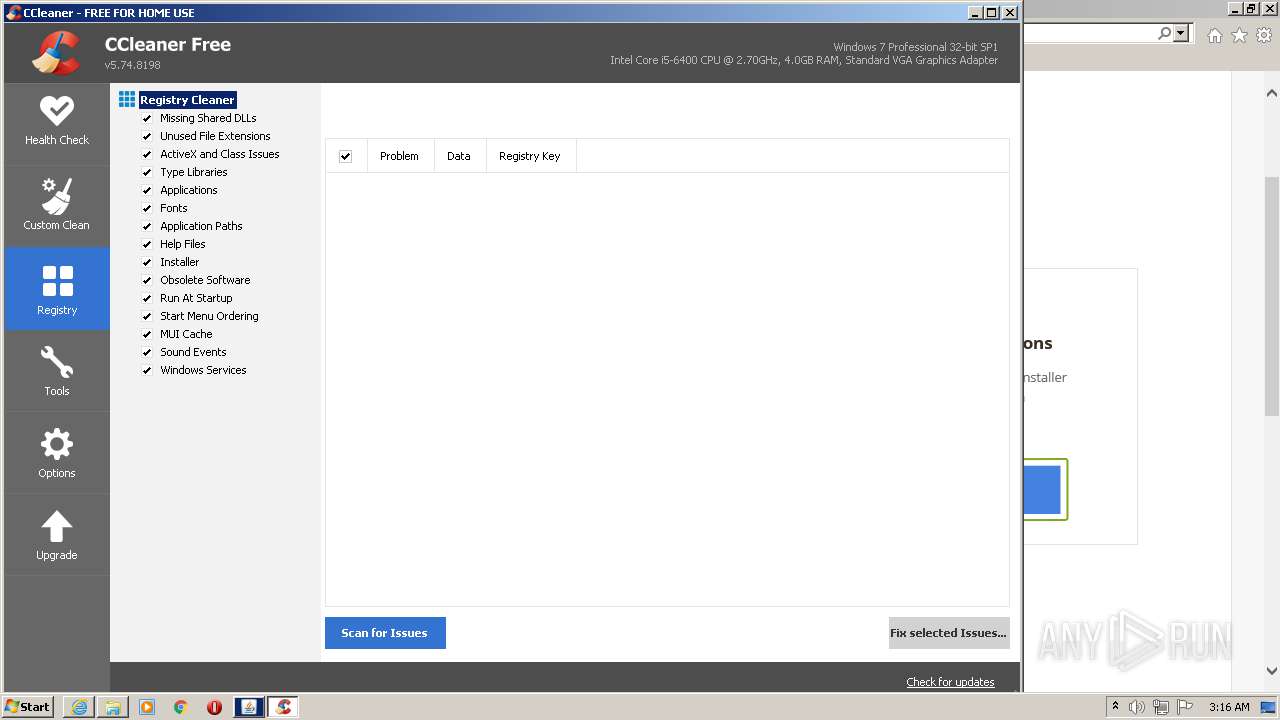Toggle Run At Startup checkbox
This screenshot has height=720, width=1280.
(x=147, y=298)
